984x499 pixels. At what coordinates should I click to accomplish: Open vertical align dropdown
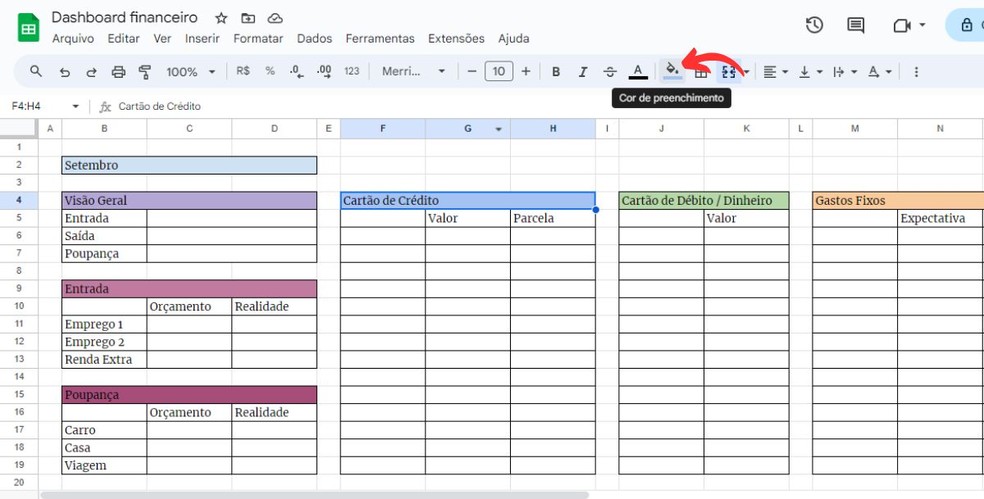tap(811, 72)
